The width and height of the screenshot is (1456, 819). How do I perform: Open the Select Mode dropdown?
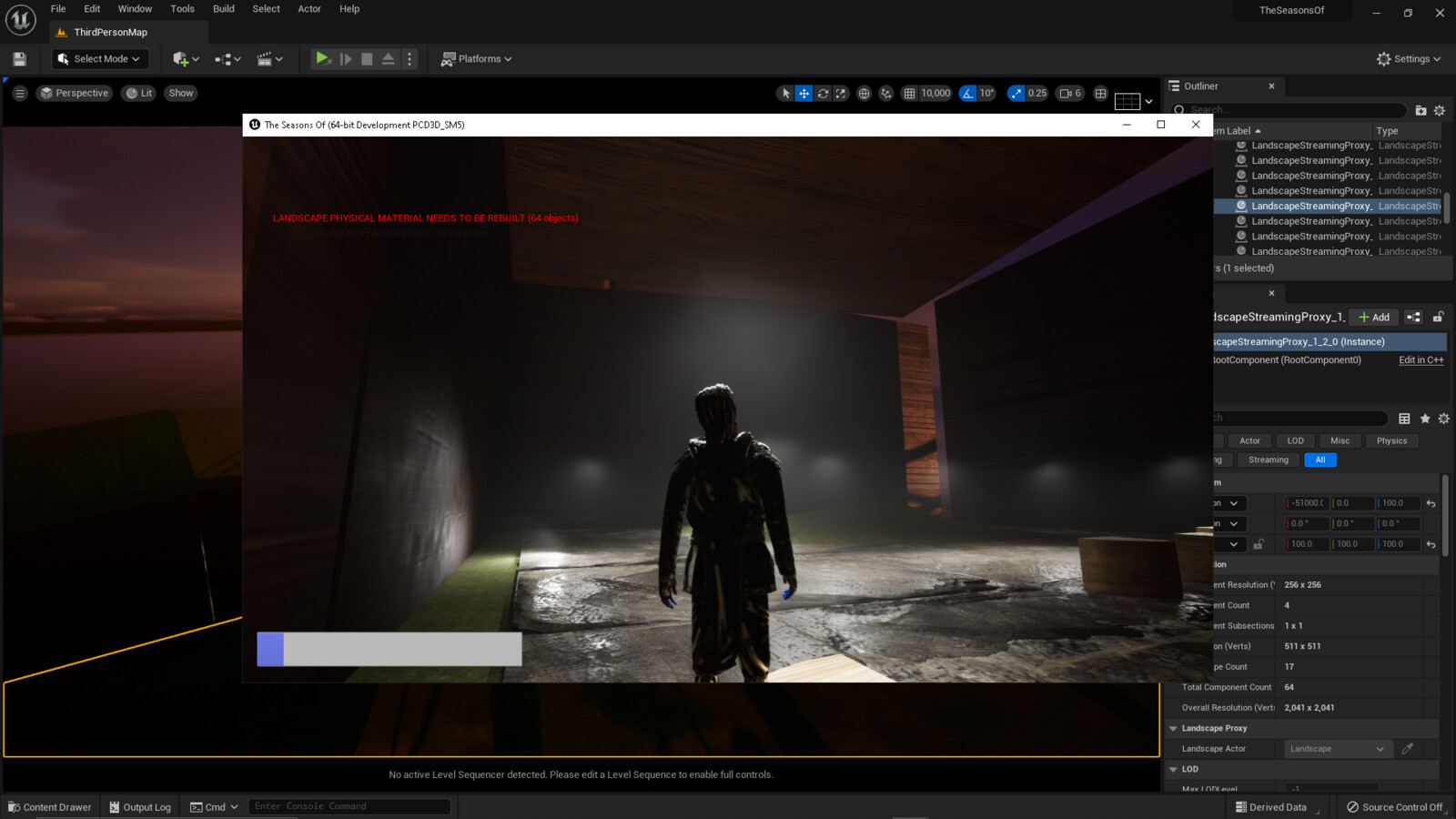[x=99, y=59]
